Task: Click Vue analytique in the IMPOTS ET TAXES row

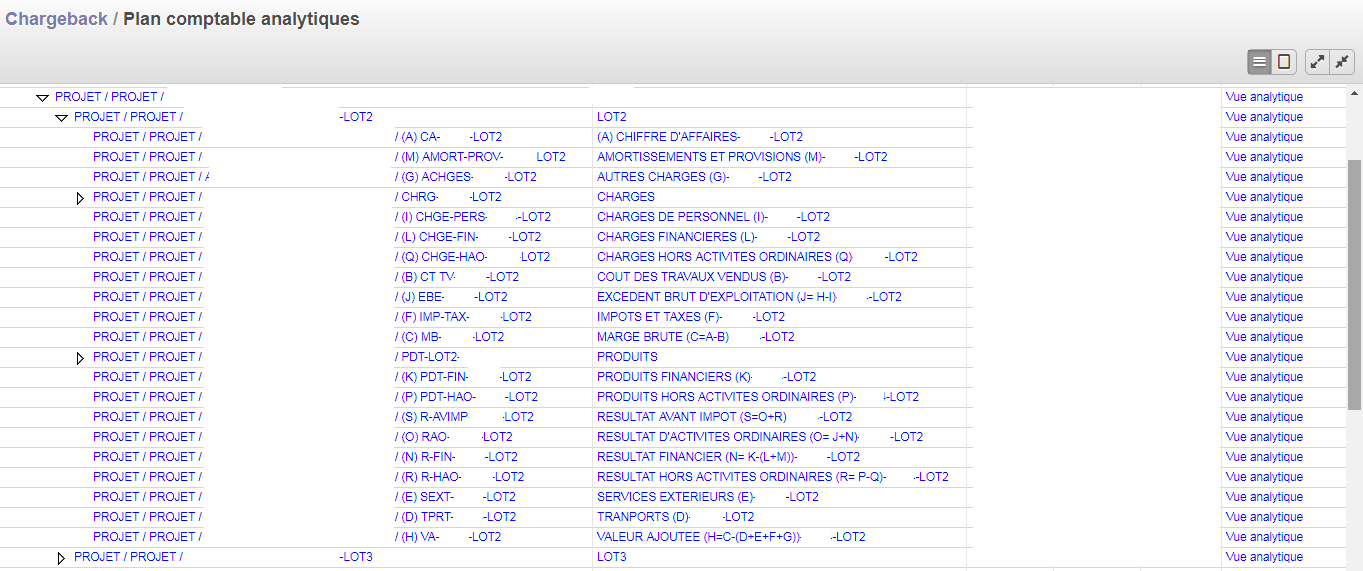Action: click(1264, 317)
